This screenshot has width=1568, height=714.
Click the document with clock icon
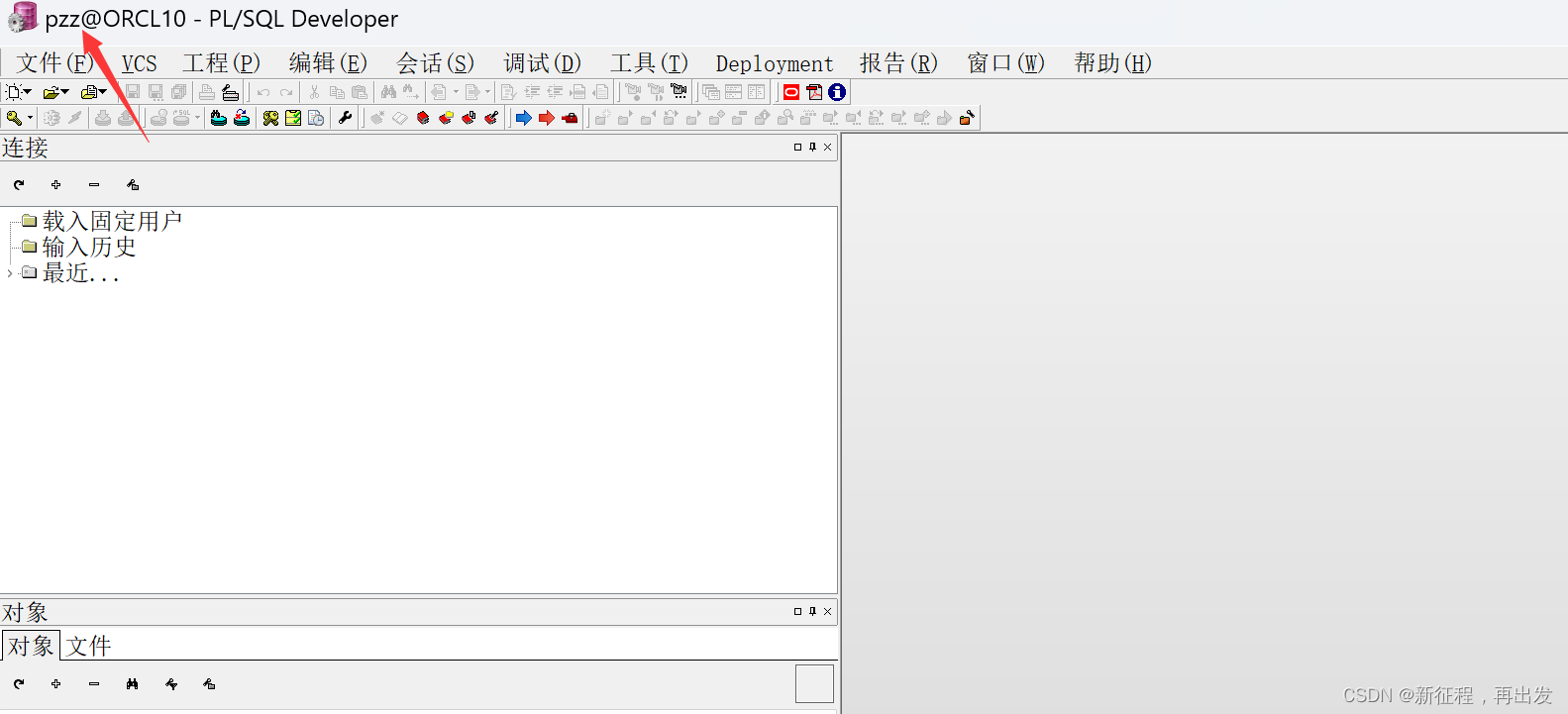pyautogui.click(x=316, y=118)
